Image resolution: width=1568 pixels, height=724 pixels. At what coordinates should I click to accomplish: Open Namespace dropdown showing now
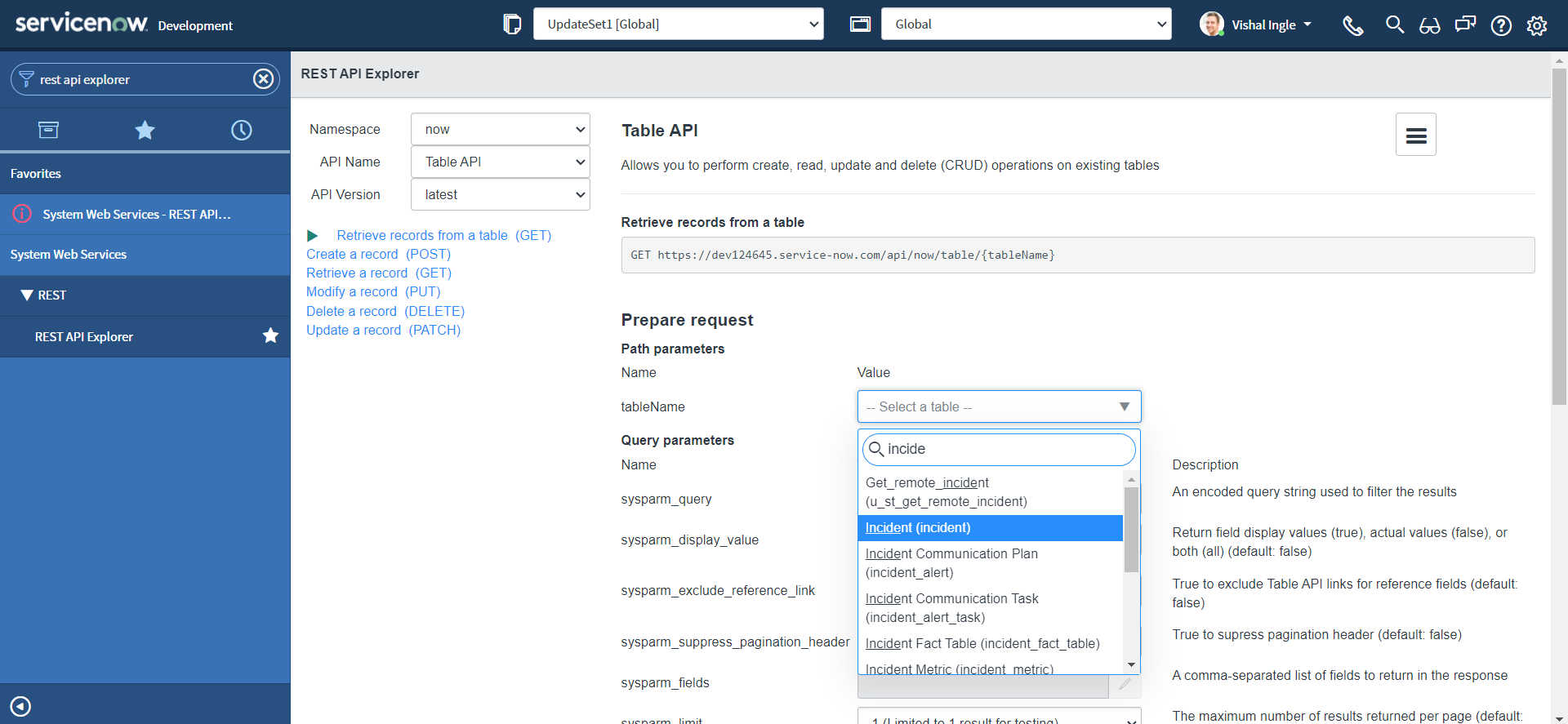click(x=500, y=129)
